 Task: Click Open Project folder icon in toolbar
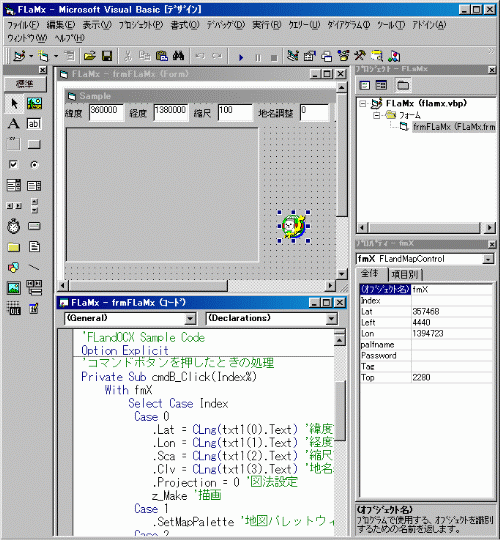90,56
